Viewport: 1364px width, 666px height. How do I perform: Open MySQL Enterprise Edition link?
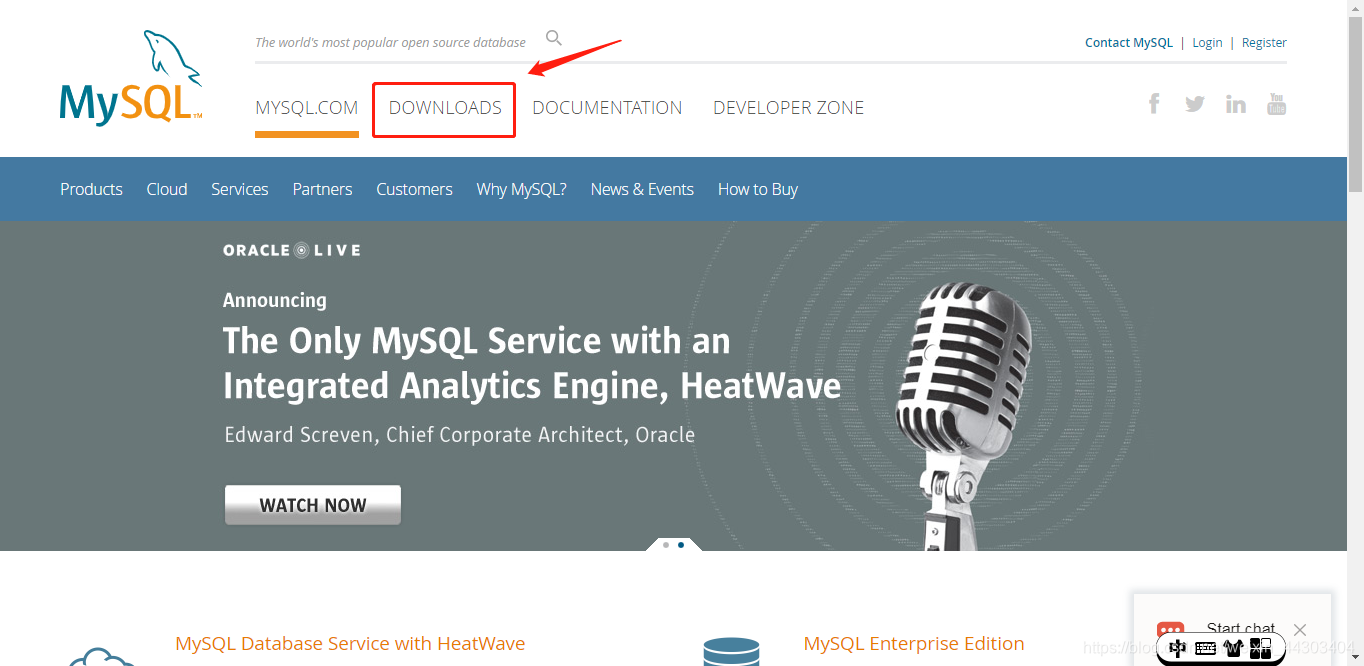click(x=914, y=643)
